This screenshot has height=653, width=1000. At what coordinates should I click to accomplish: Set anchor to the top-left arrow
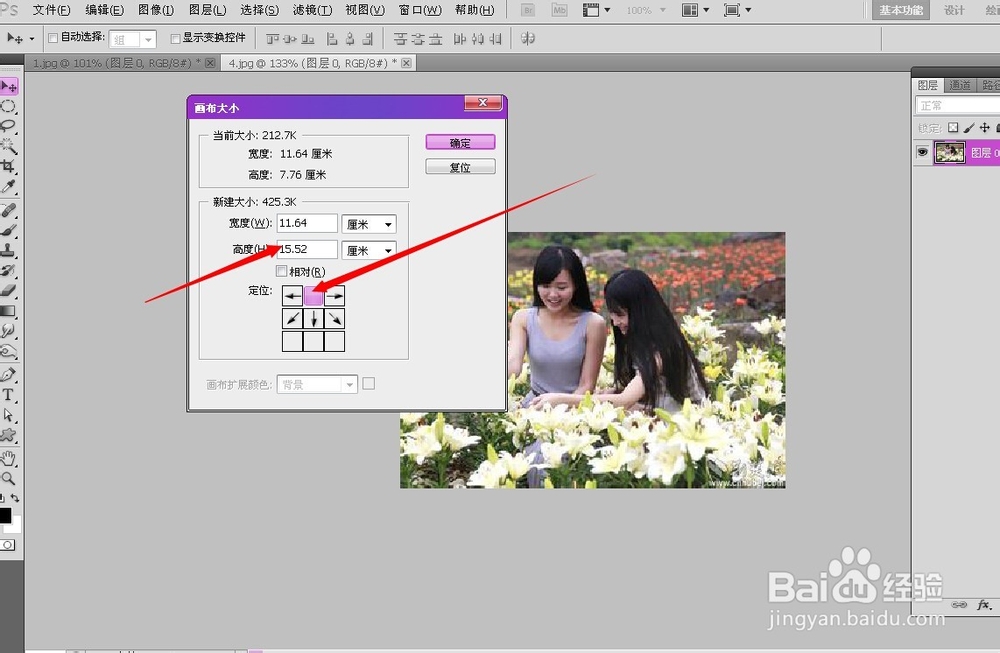(292, 296)
